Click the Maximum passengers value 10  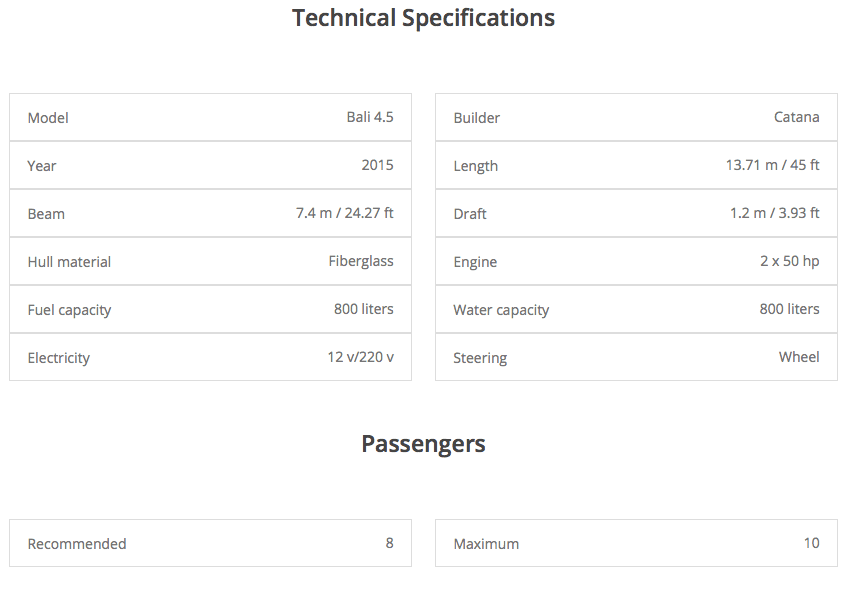811,543
